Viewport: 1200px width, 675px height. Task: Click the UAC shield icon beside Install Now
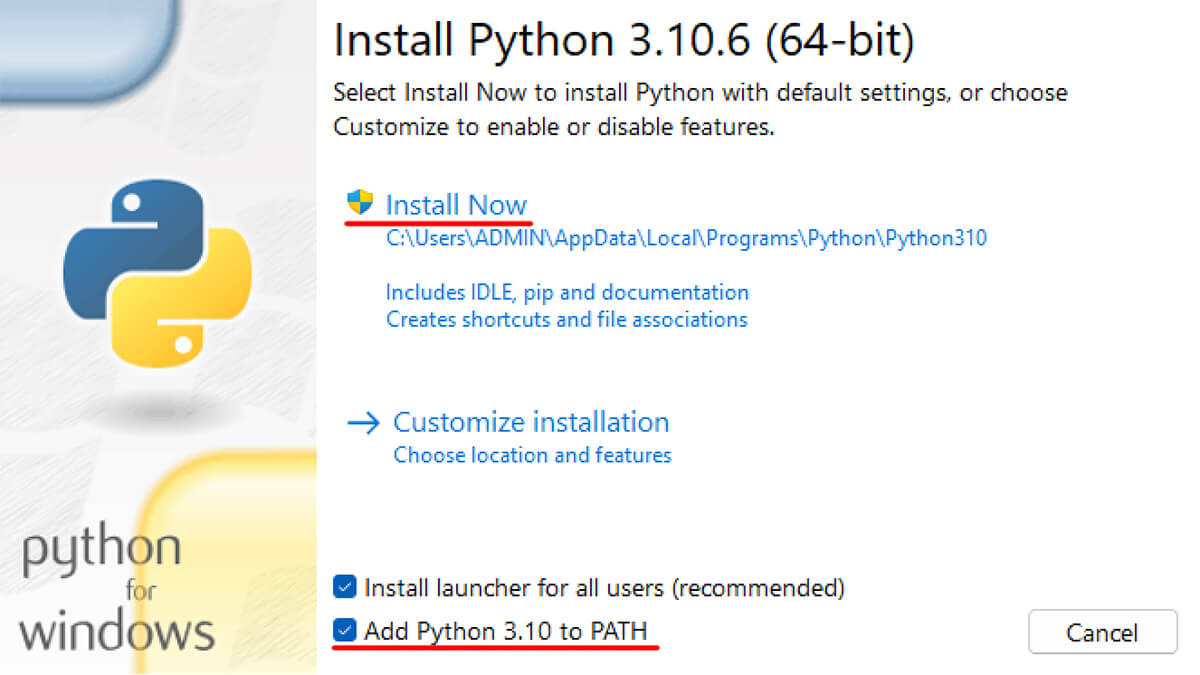[x=359, y=203]
